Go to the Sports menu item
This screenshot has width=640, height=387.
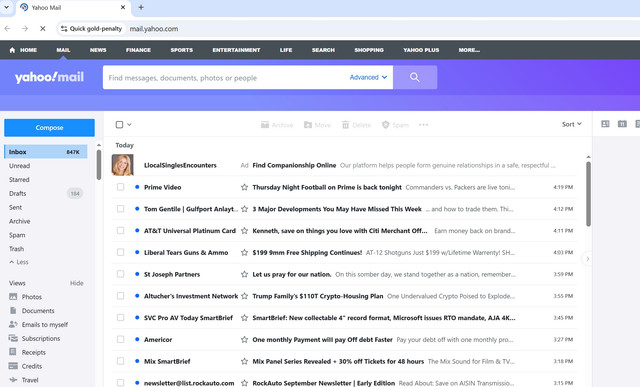(x=182, y=50)
